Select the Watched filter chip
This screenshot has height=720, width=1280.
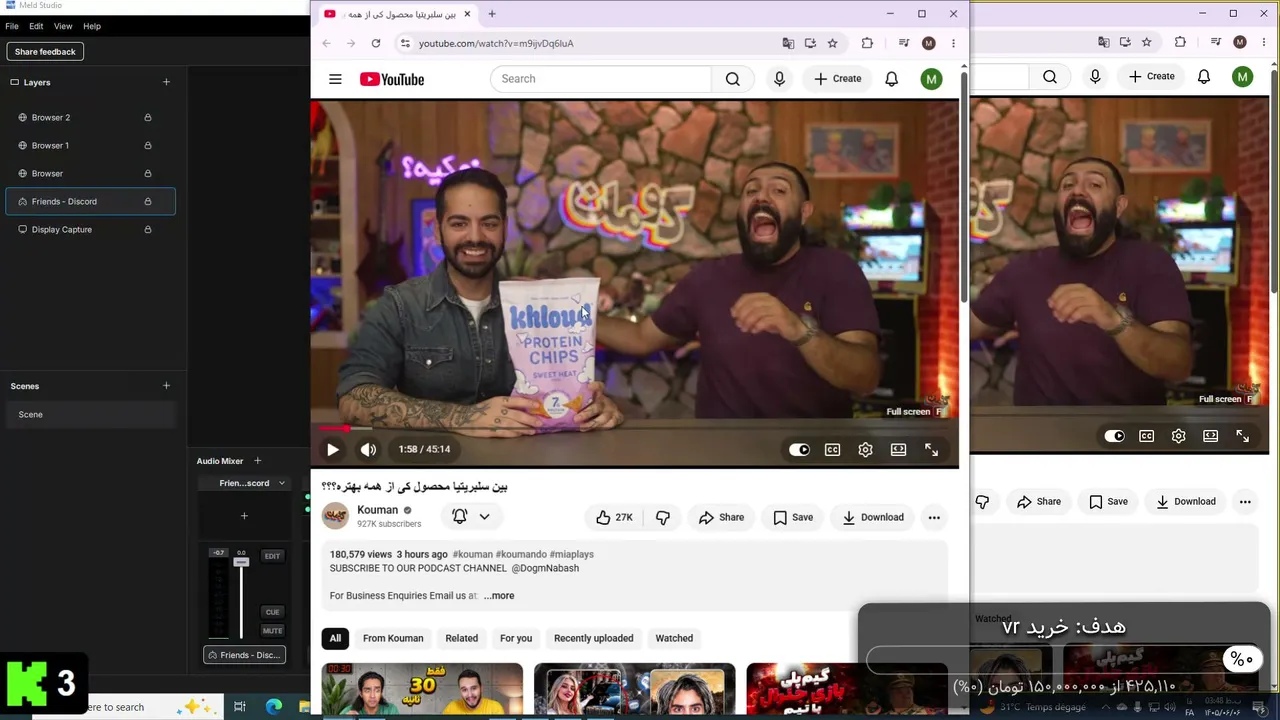(x=674, y=638)
